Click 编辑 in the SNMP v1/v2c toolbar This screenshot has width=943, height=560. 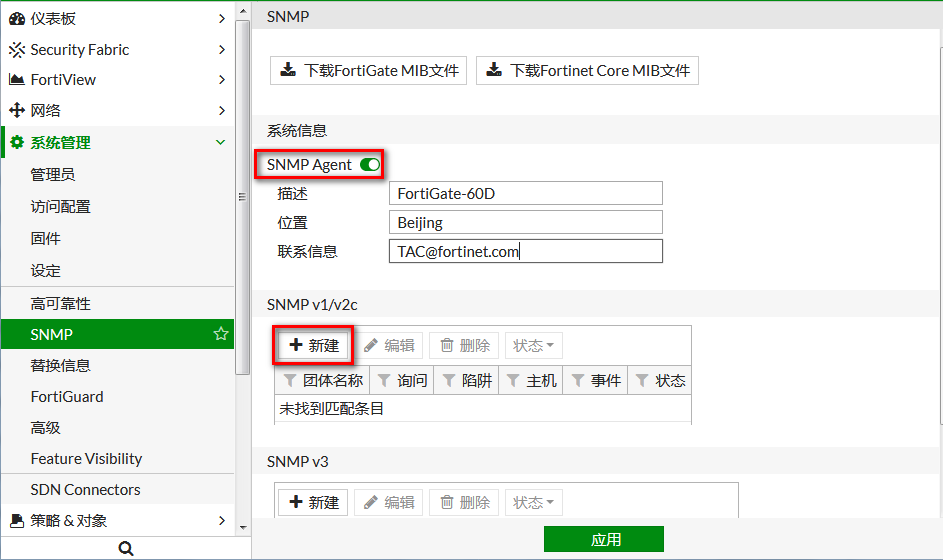[389, 345]
